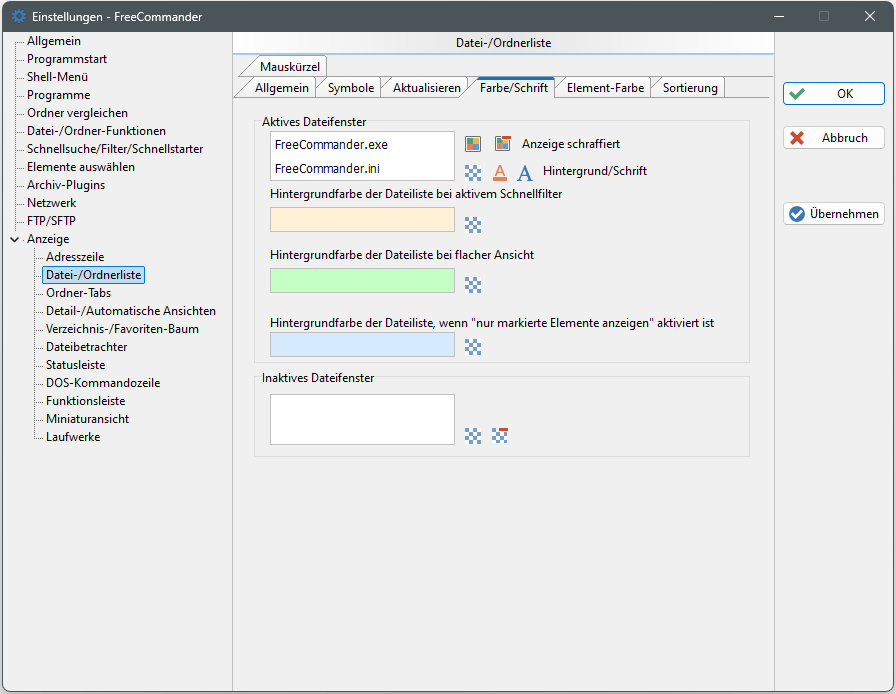
Task: Select Datei-/Ordner-Funktionen in the tree
Action: point(96,131)
